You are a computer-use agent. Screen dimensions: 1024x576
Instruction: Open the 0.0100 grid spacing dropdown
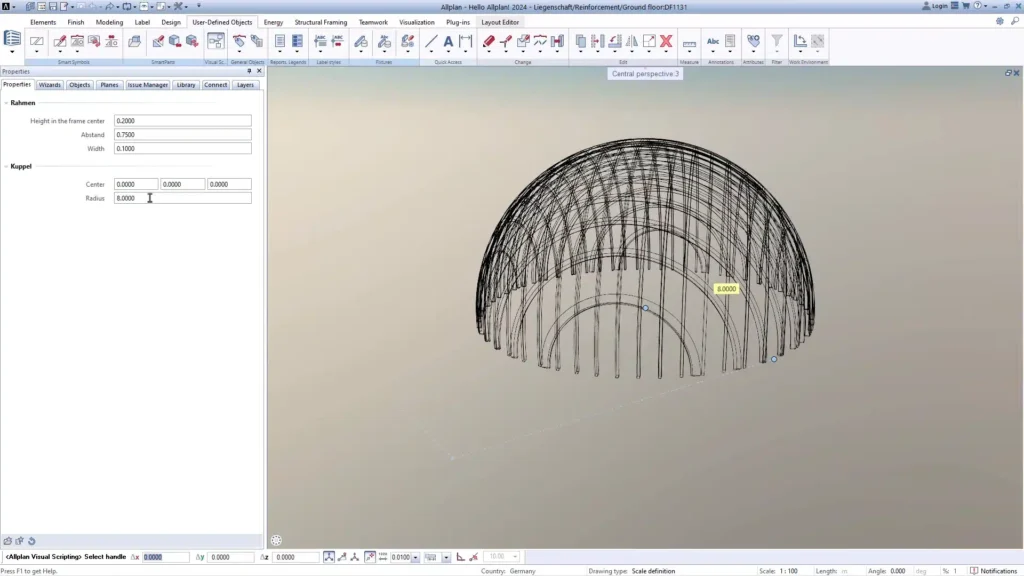(413, 556)
